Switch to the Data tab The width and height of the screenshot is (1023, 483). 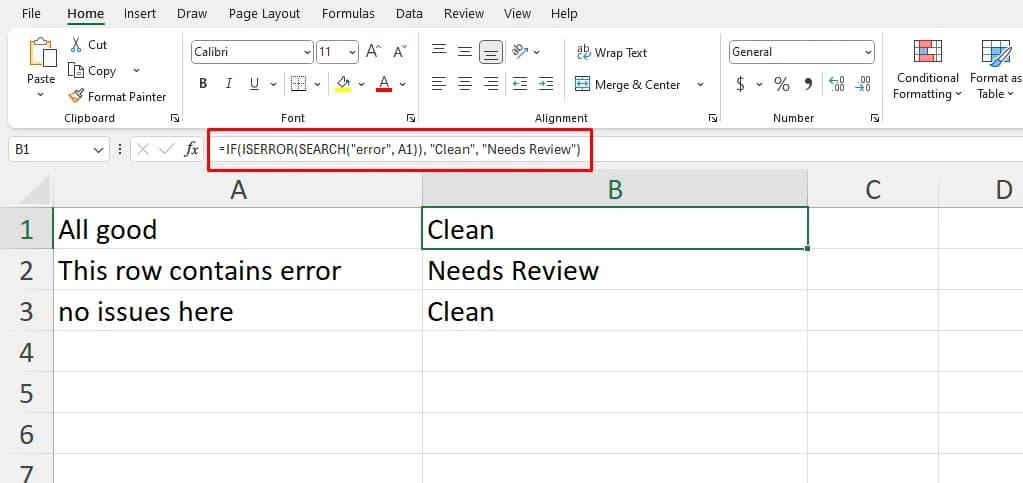pyautogui.click(x=409, y=13)
